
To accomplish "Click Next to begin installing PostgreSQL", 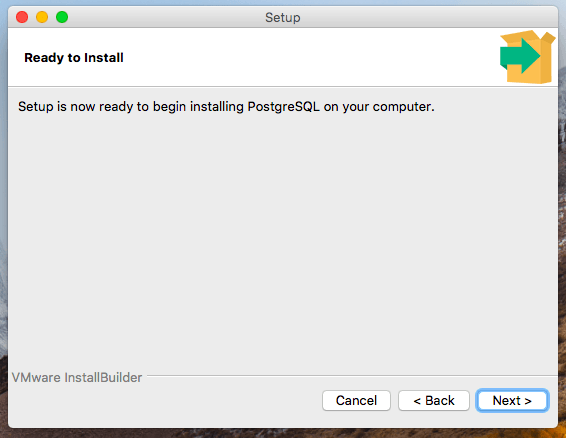I will [x=512, y=400].
